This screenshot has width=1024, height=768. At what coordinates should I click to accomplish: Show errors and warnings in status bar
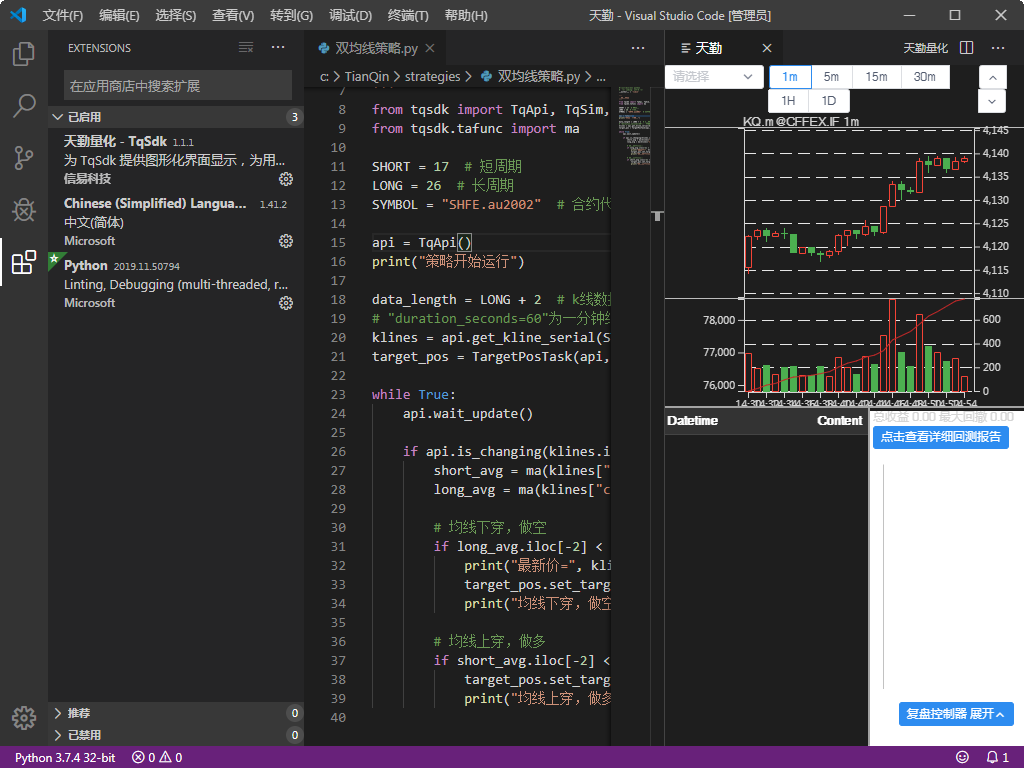157,758
